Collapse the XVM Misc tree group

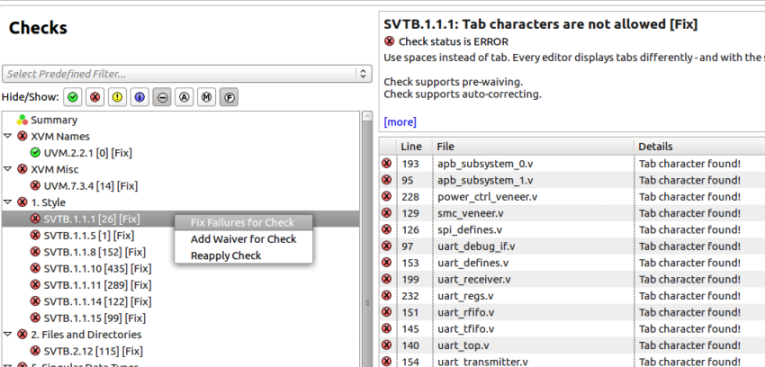tap(7, 169)
